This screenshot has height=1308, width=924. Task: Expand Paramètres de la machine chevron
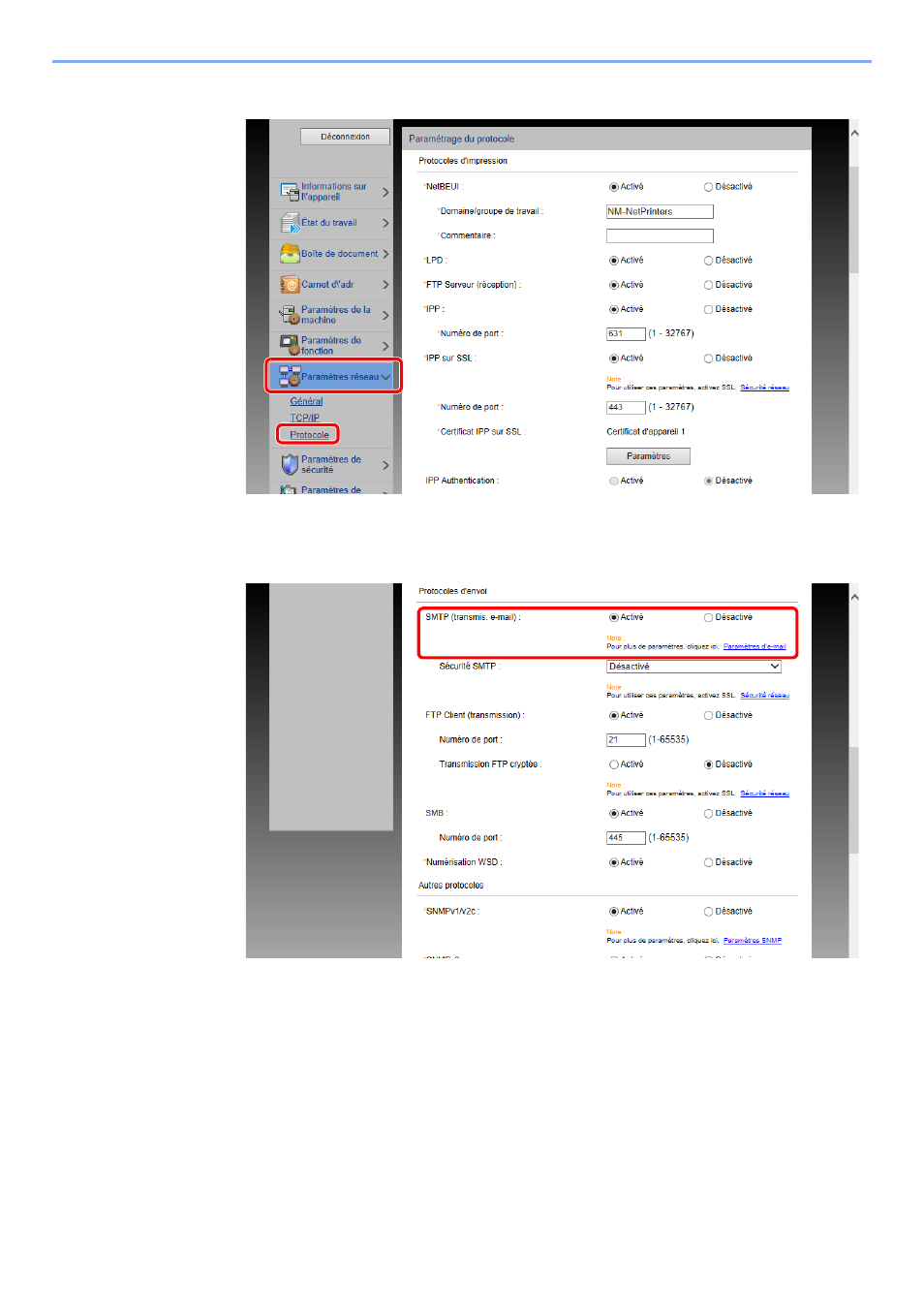point(385,315)
